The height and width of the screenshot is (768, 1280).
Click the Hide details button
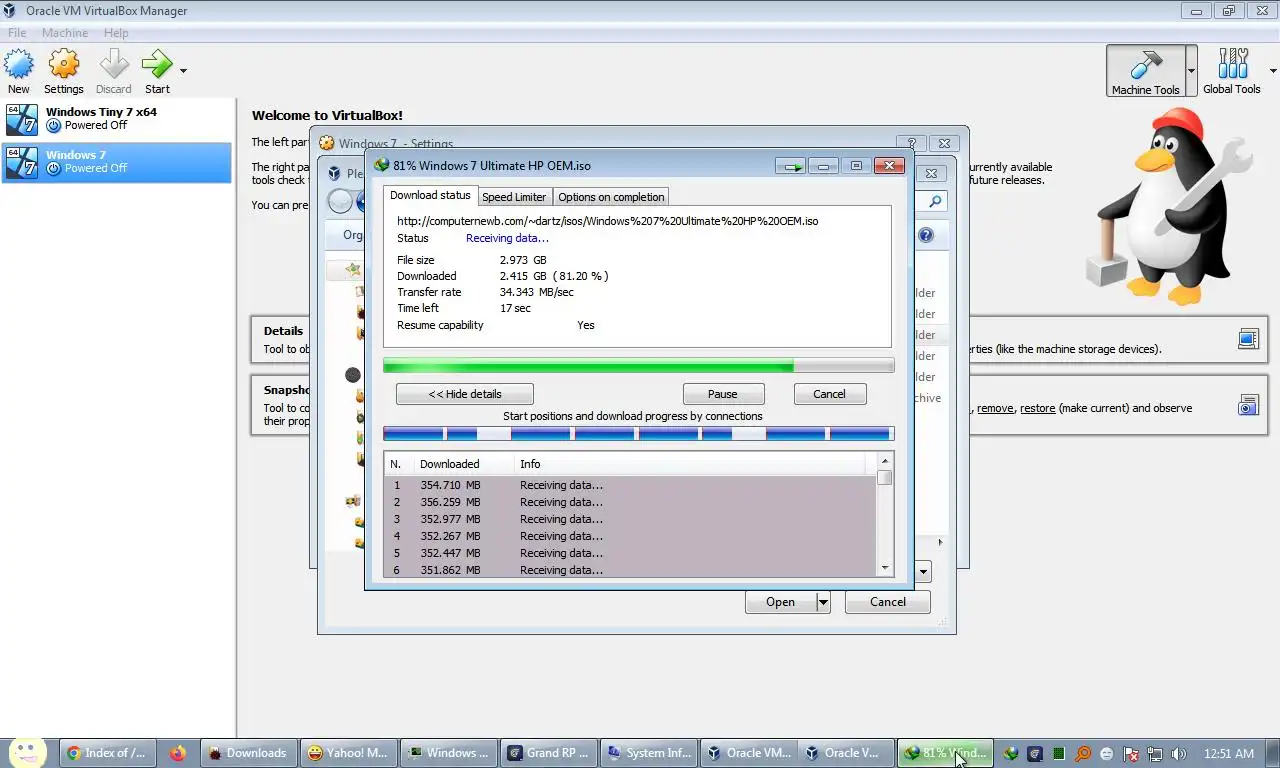[x=465, y=394]
